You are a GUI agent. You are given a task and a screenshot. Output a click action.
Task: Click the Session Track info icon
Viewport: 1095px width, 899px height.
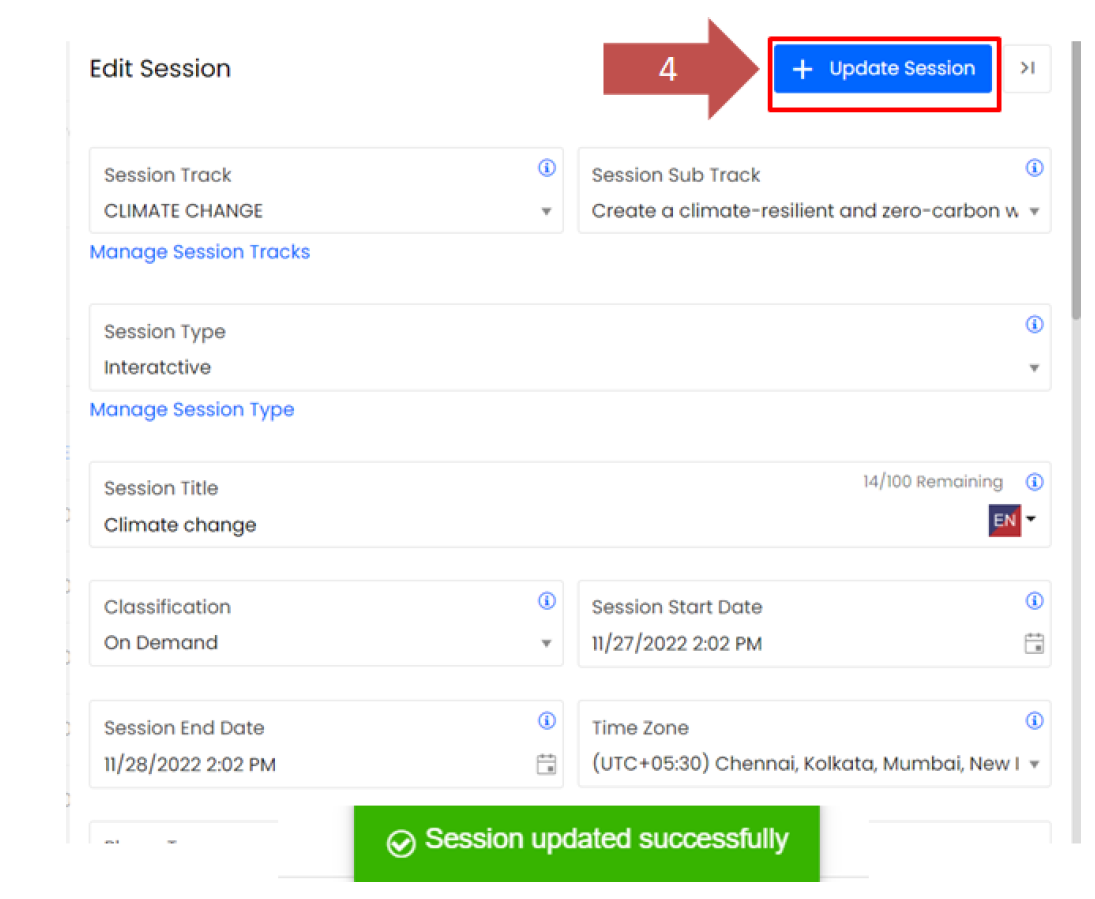[546, 168]
